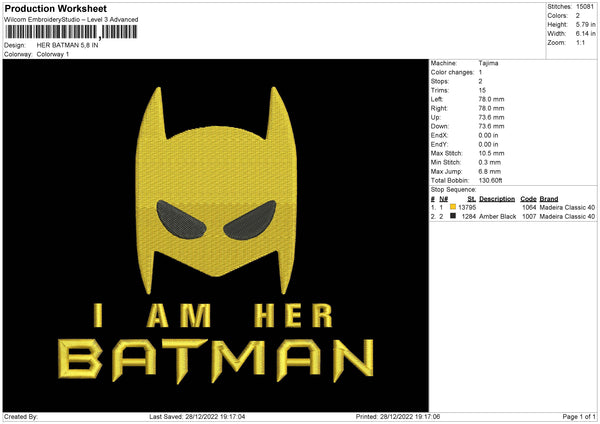Click the Color changes value 1
Viewport: 600px width, 424px height.
(x=480, y=72)
